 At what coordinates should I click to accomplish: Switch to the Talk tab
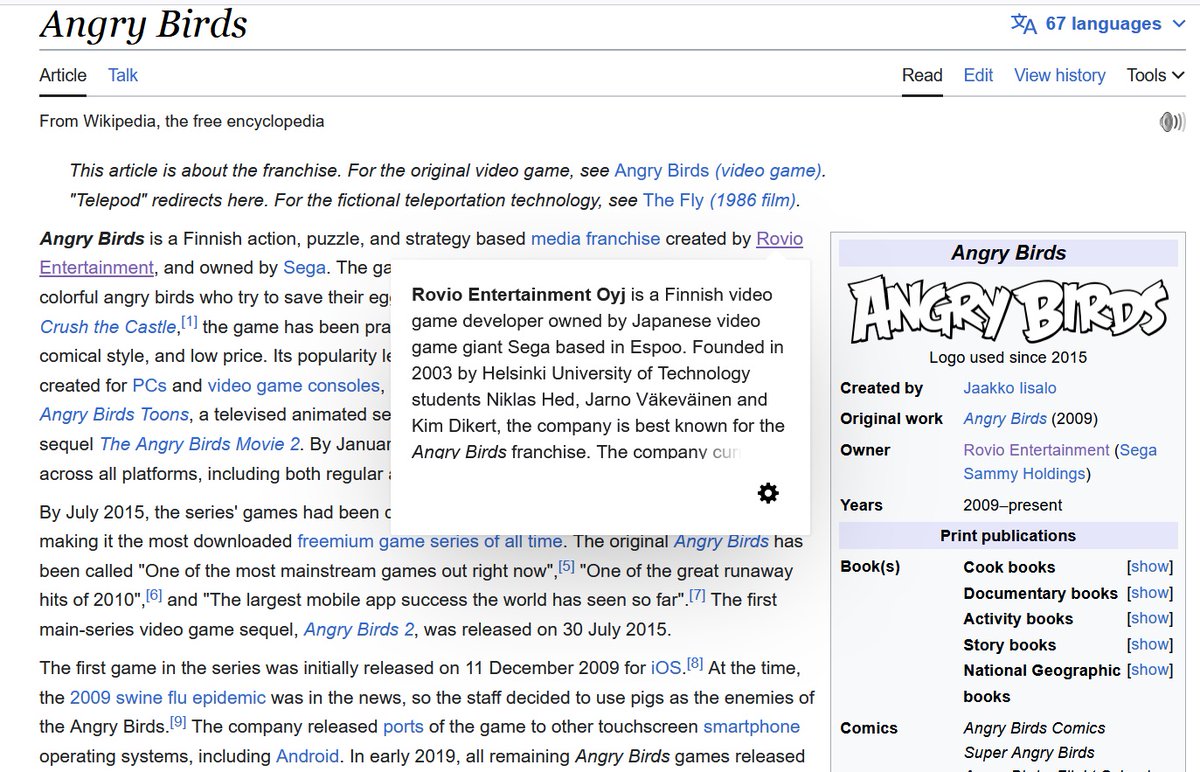coord(123,75)
